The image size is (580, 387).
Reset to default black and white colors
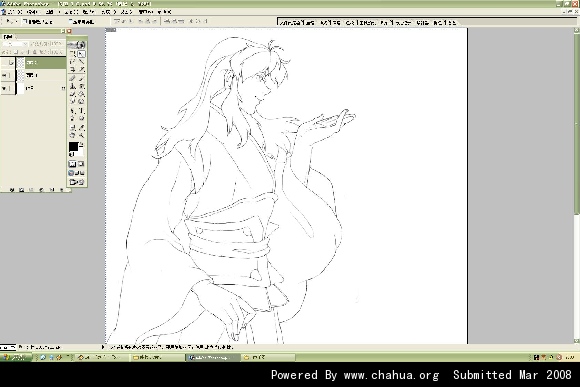(x=71, y=154)
